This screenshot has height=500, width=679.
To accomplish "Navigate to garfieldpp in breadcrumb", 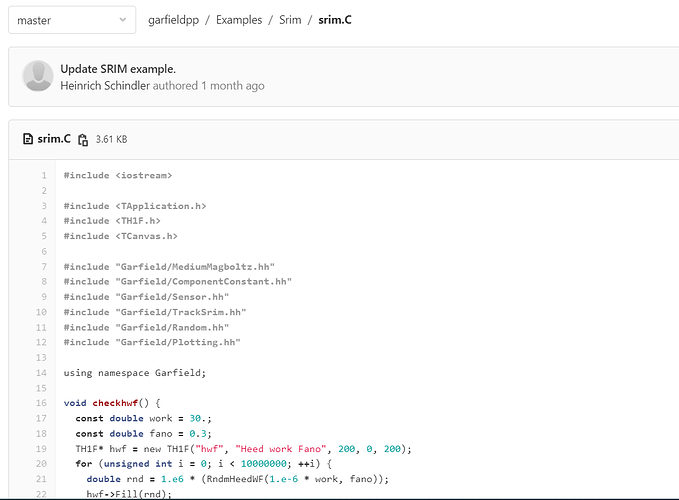I will [178, 20].
